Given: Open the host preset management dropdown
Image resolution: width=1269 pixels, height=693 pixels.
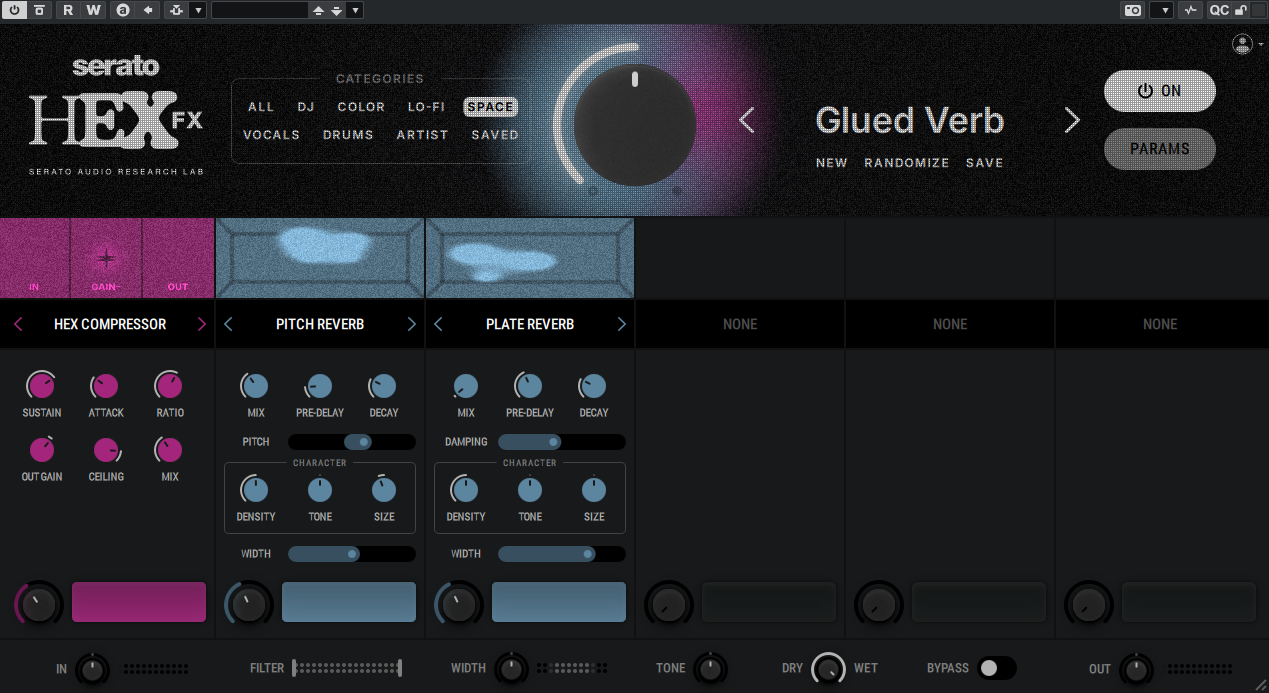Looking at the screenshot, I should coord(355,10).
